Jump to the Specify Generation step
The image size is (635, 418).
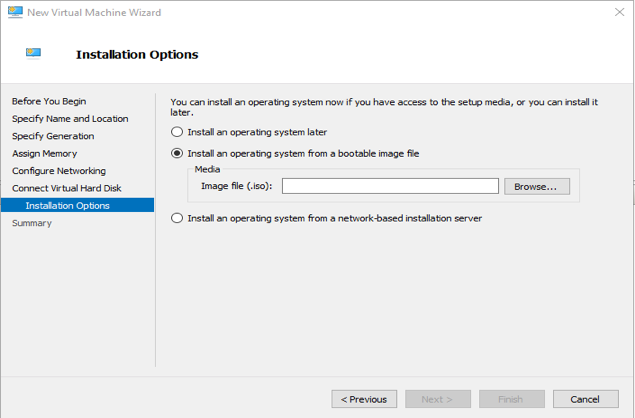click(53, 136)
